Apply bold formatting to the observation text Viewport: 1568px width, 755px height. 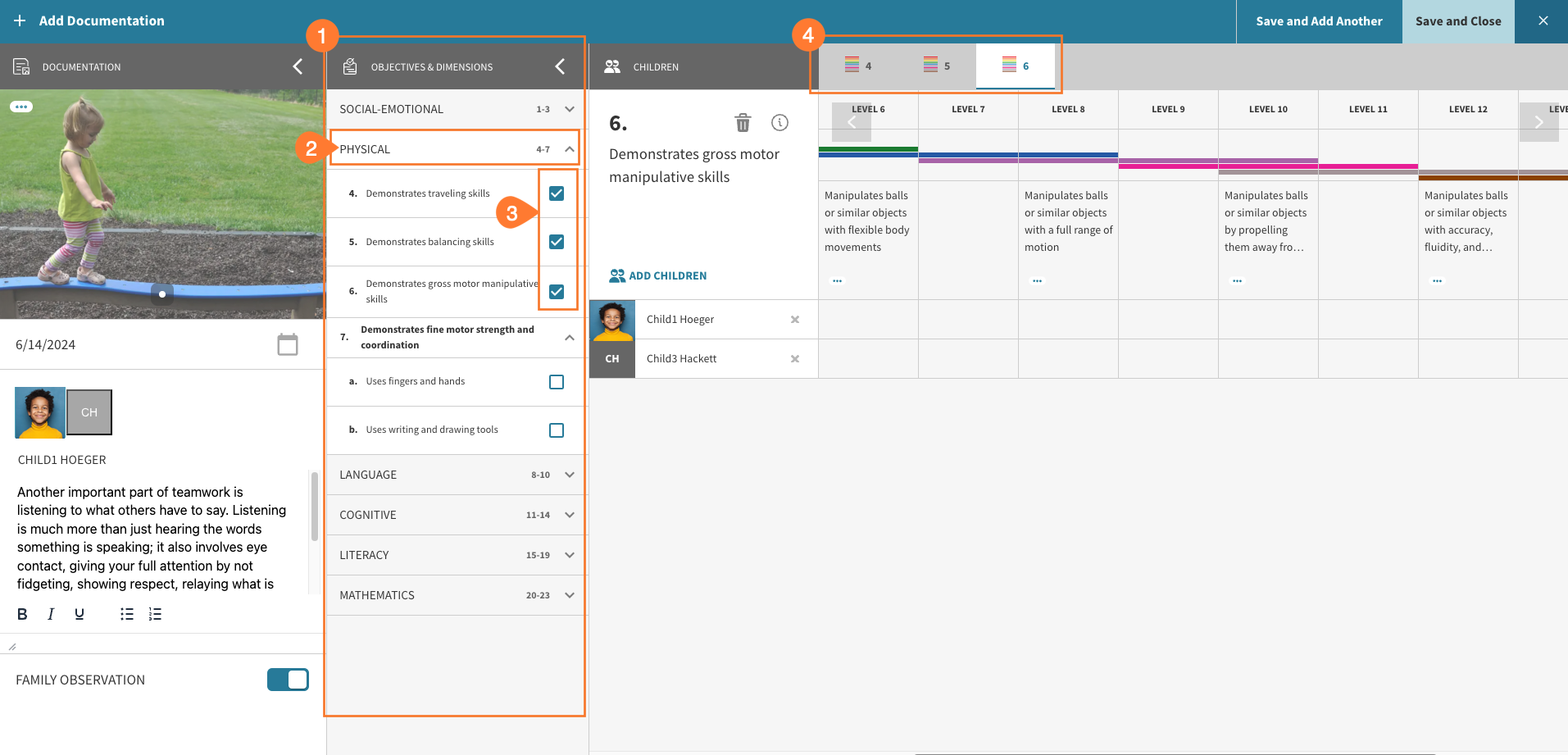pyautogui.click(x=21, y=613)
